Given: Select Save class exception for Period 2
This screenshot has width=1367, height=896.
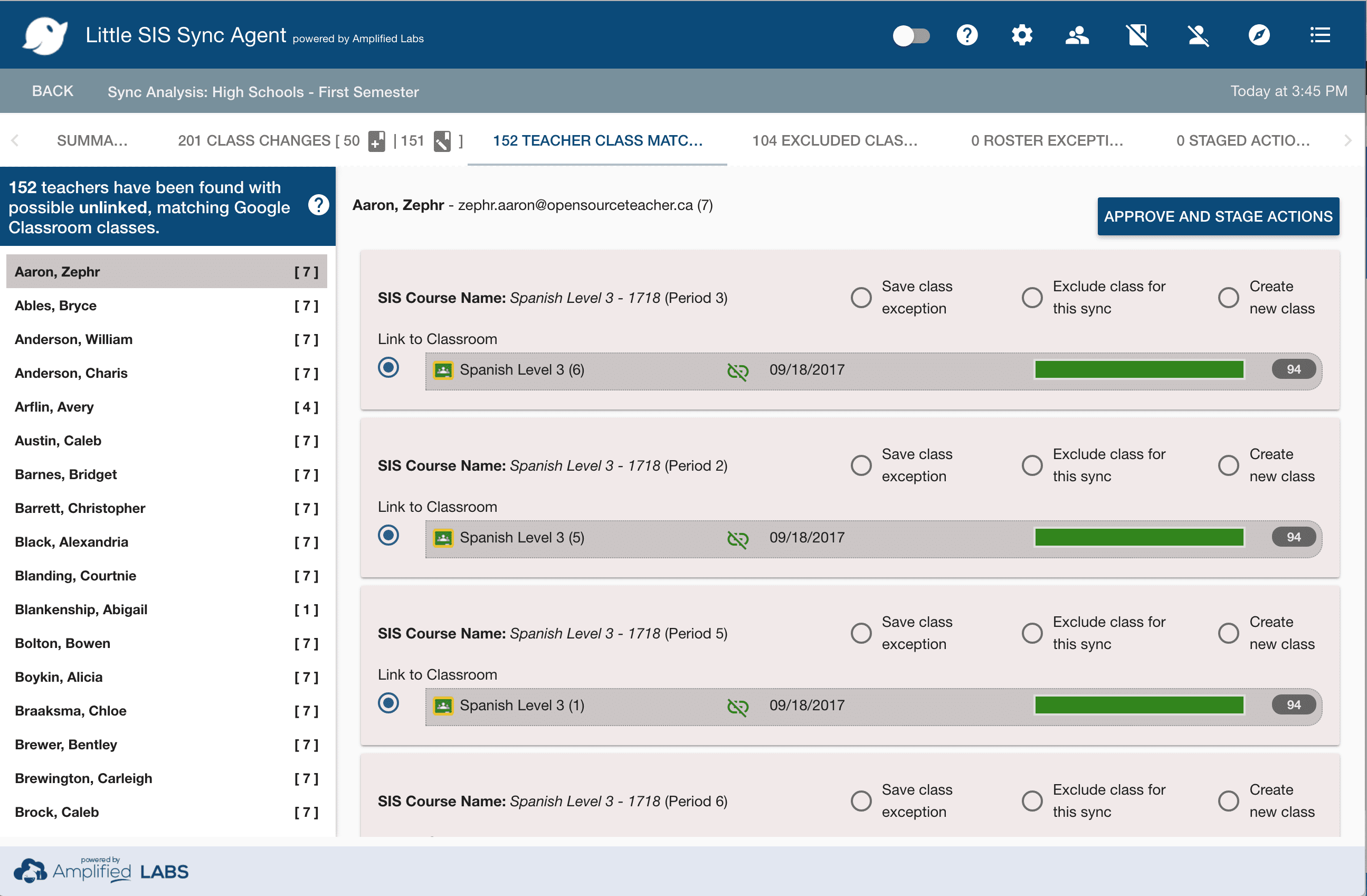Looking at the screenshot, I should pos(861,465).
